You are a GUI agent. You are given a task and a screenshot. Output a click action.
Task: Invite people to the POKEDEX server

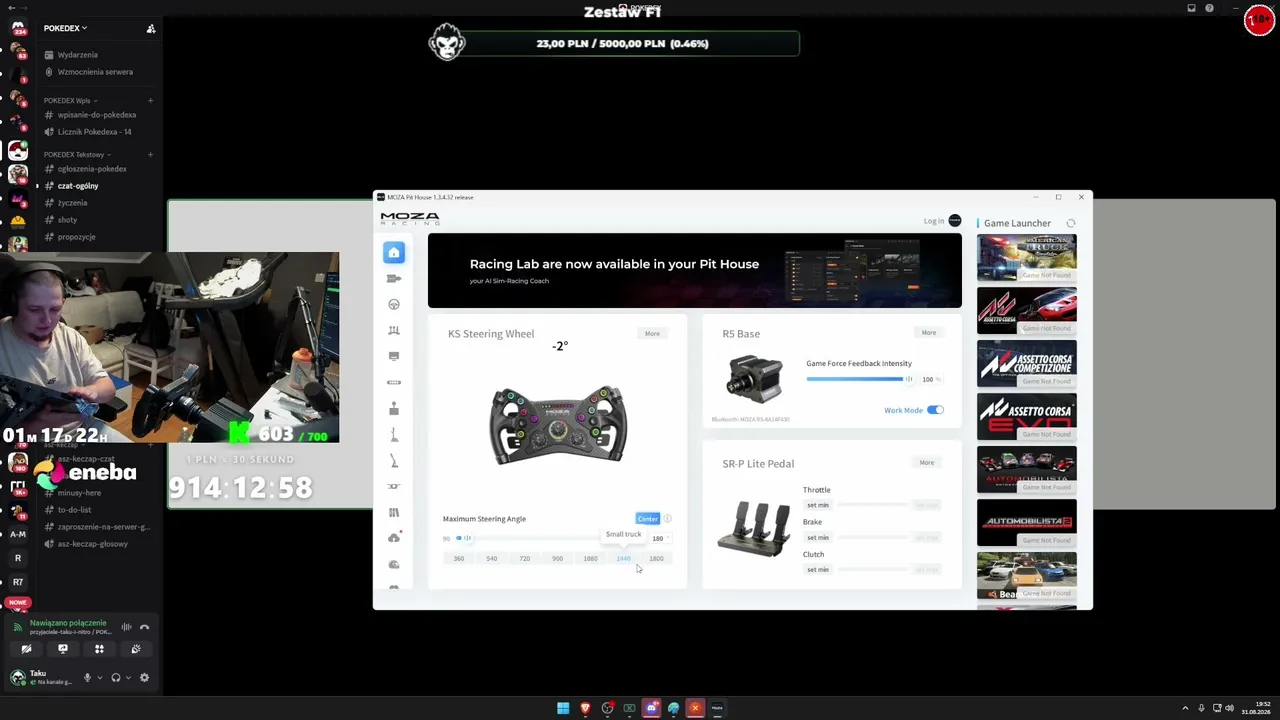click(151, 29)
